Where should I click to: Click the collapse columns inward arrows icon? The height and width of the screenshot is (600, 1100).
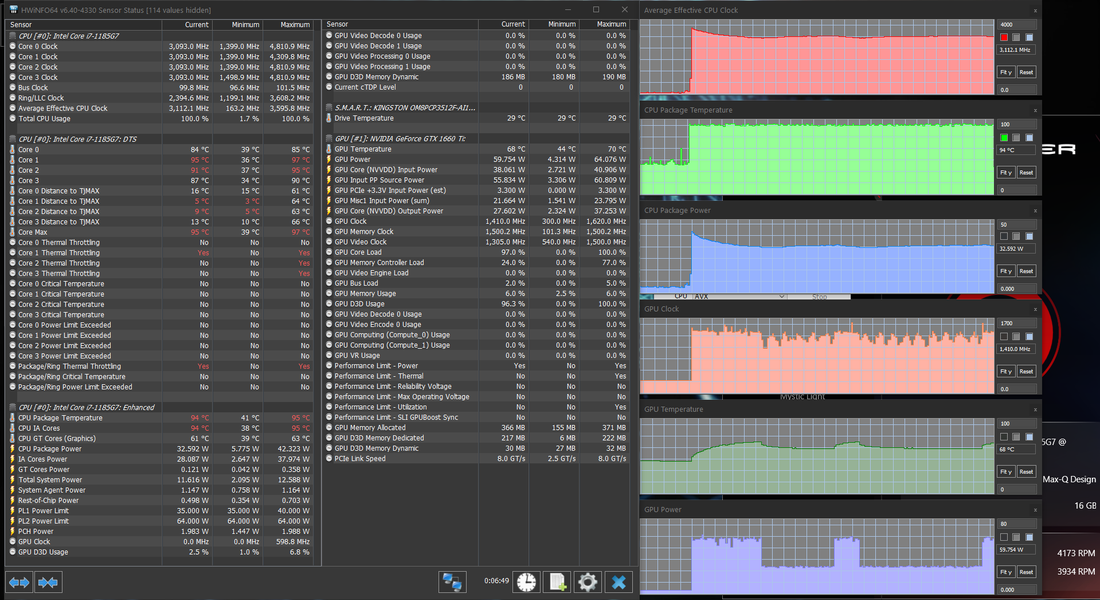[x=48, y=582]
